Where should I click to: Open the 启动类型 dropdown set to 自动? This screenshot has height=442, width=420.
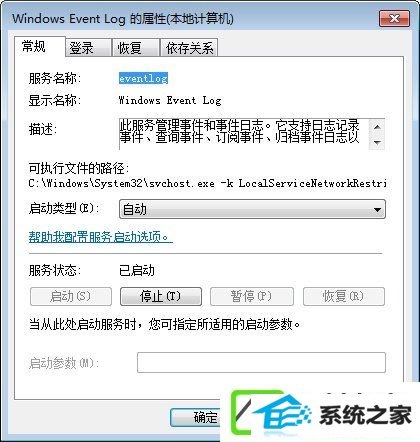[x=252, y=209]
